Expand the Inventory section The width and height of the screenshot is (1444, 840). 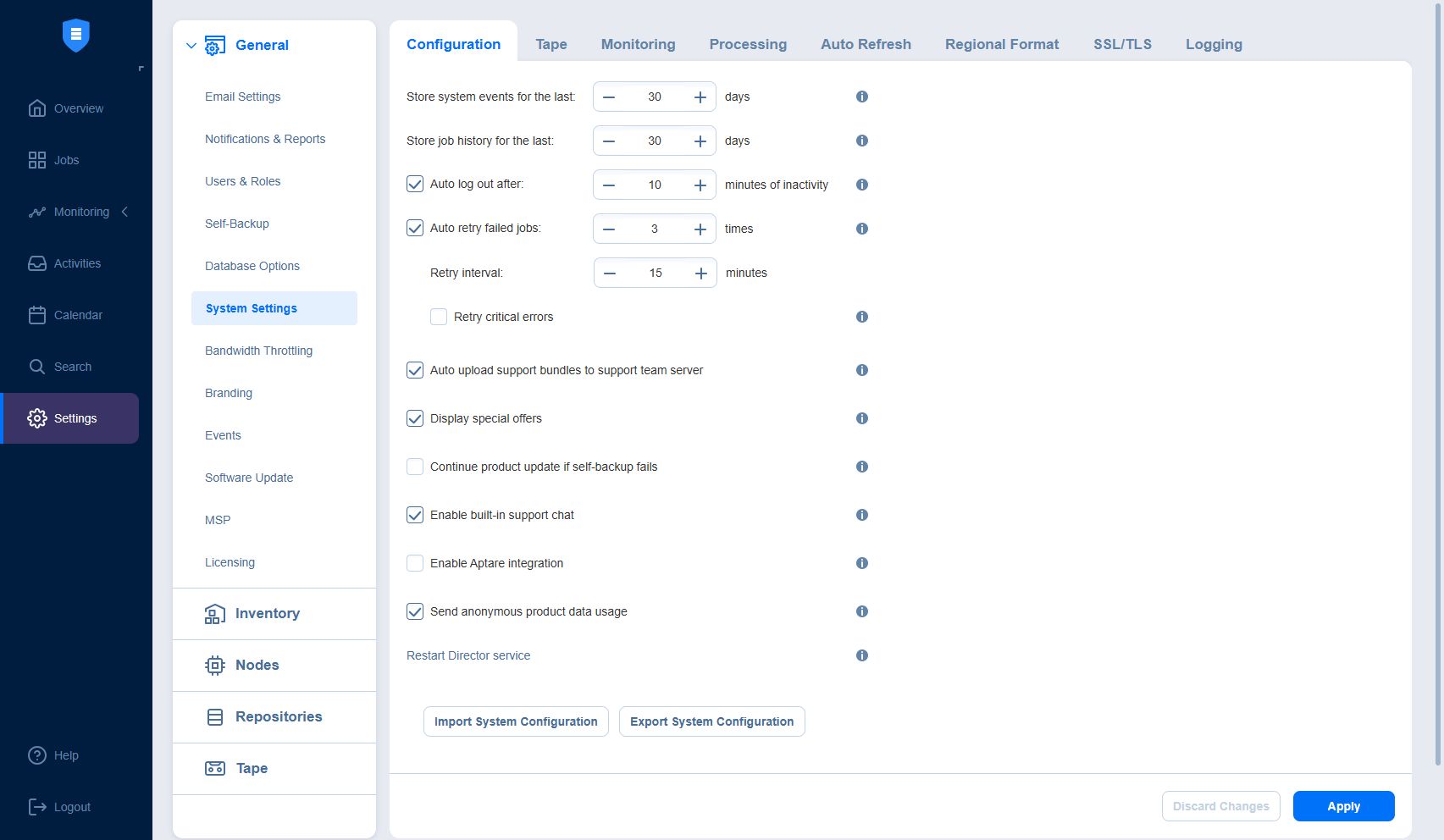pyautogui.click(x=267, y=614)
